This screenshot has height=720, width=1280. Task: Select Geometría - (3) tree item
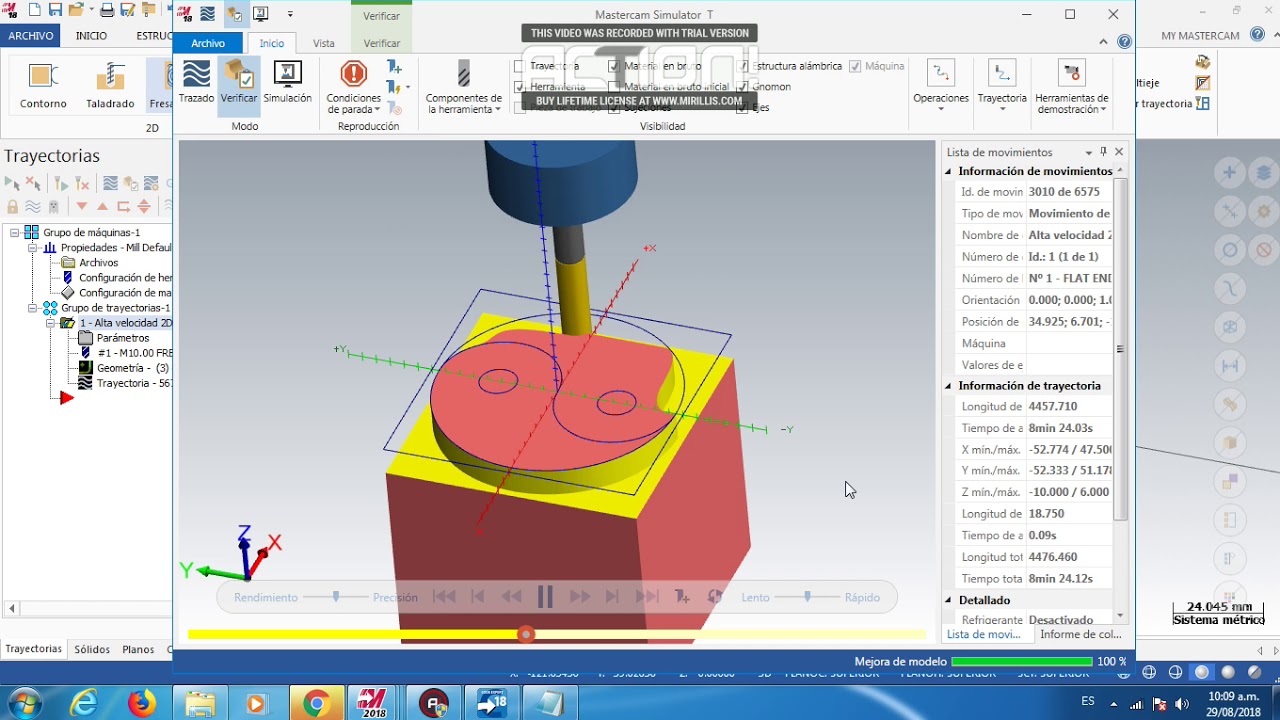click(124, 368)
